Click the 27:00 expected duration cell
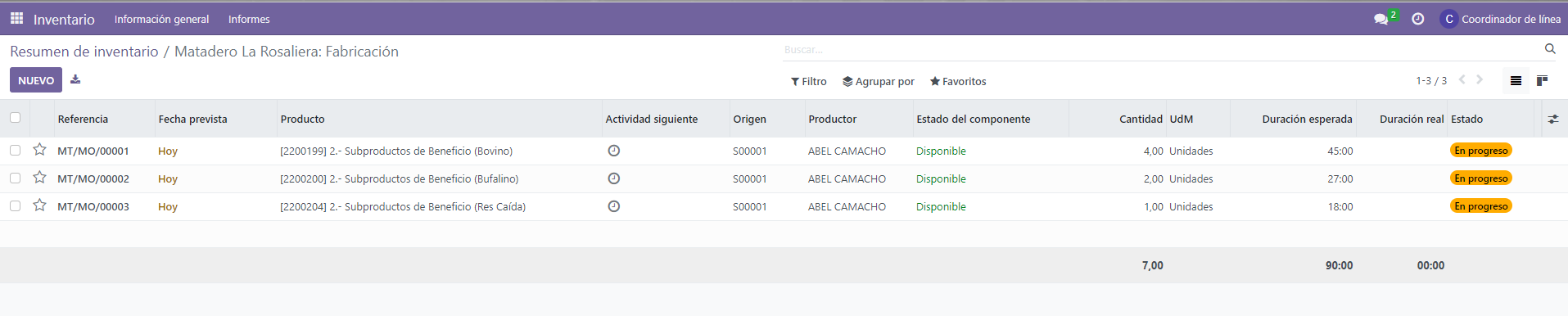The width and height of the screenshot is (1568, 316). 1340,178
